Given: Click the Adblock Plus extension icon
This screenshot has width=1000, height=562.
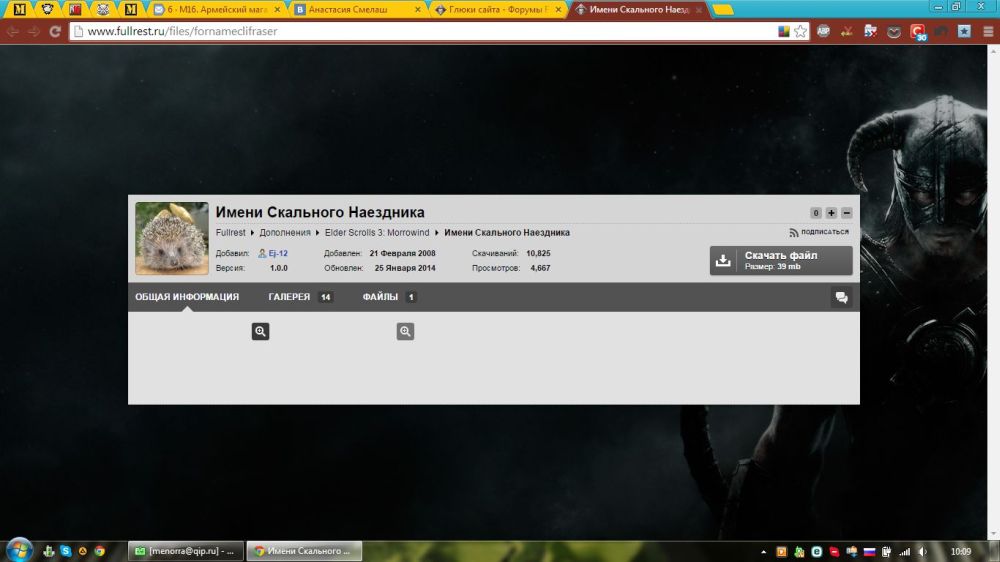Looking at the screenshot, I should (x=823, y=31).
